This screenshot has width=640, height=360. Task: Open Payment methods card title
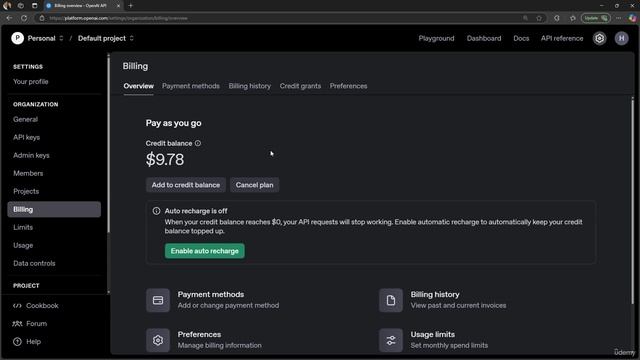click(x=211, y=295)
